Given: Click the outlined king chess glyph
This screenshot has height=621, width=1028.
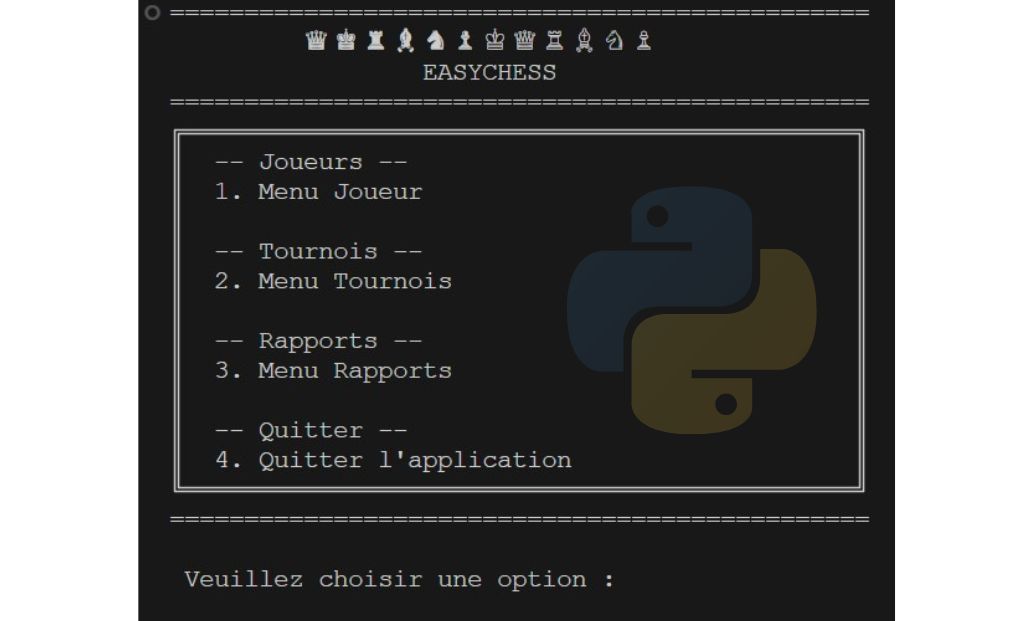Looking at the screenshot, I should tap(495, 41).
